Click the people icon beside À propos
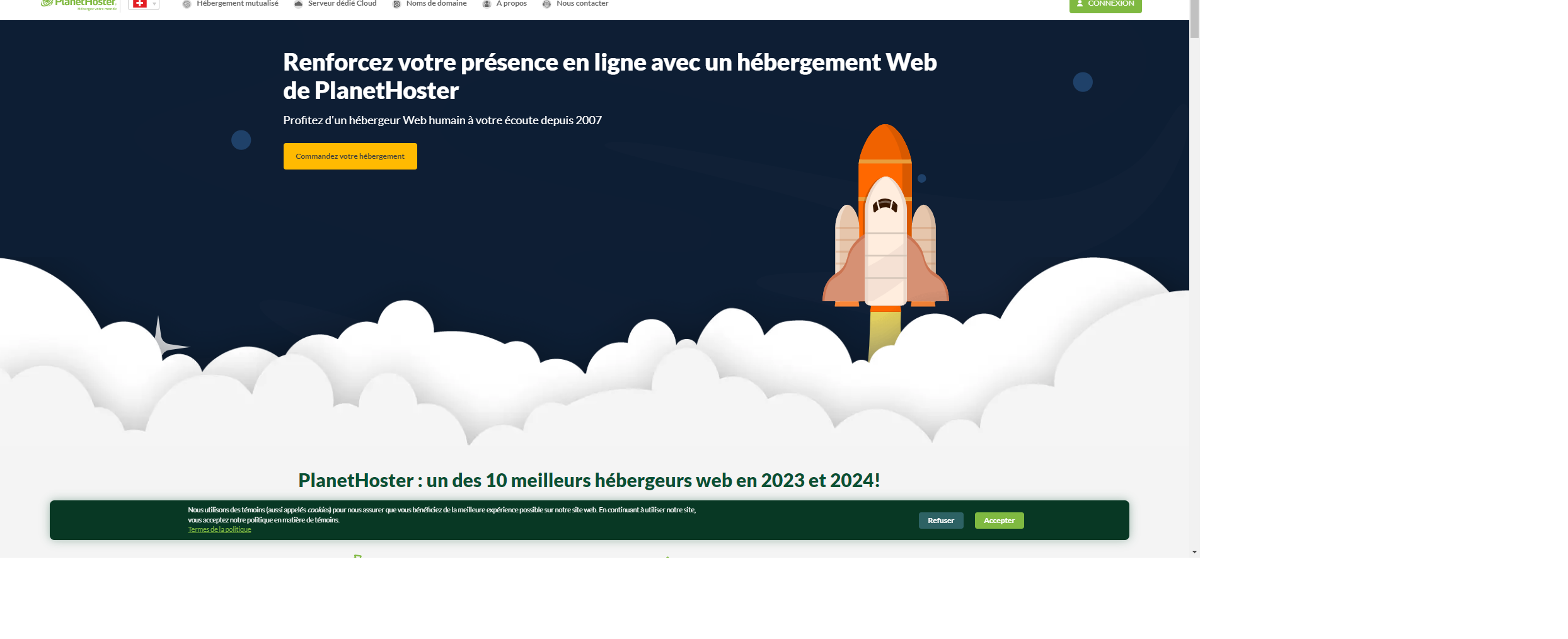 487,4
